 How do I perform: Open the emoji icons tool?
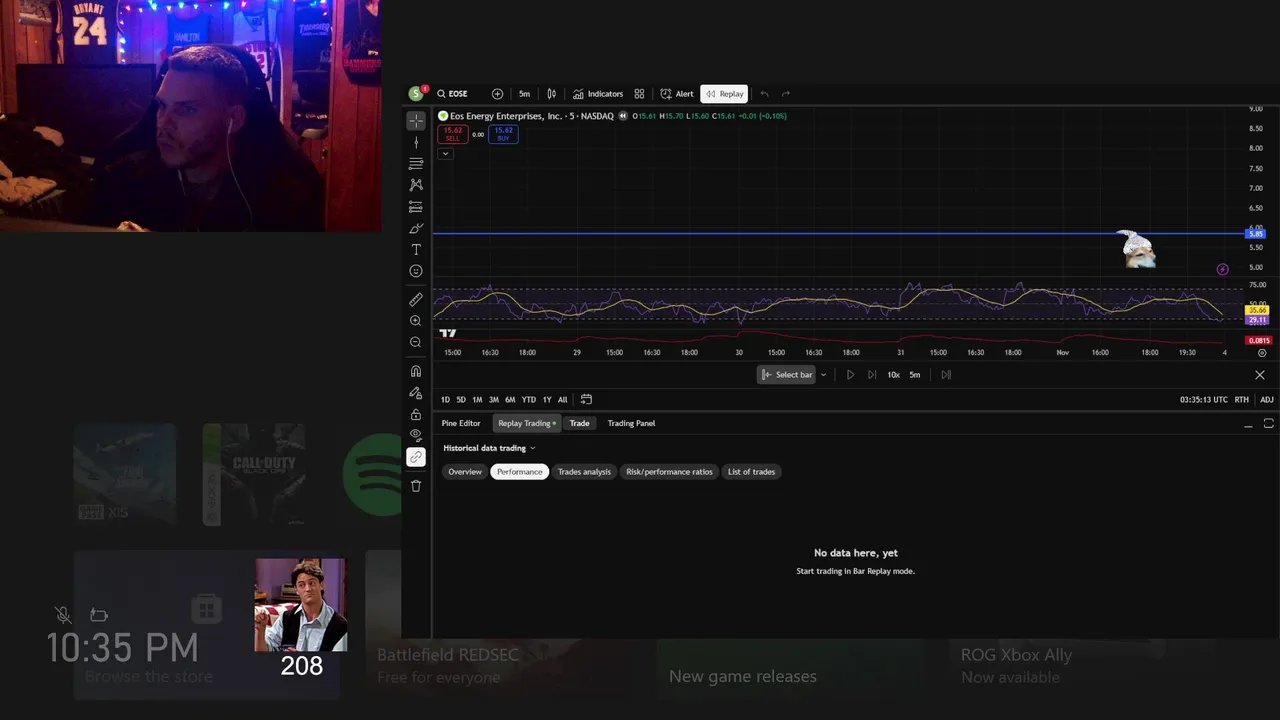(416, 271)
